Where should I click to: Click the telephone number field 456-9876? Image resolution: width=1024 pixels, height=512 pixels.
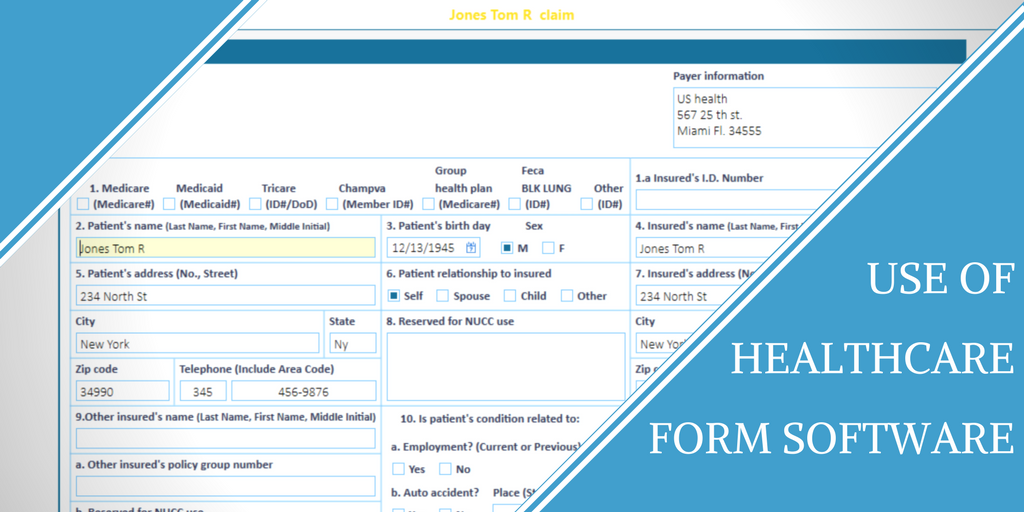[304, 391]
